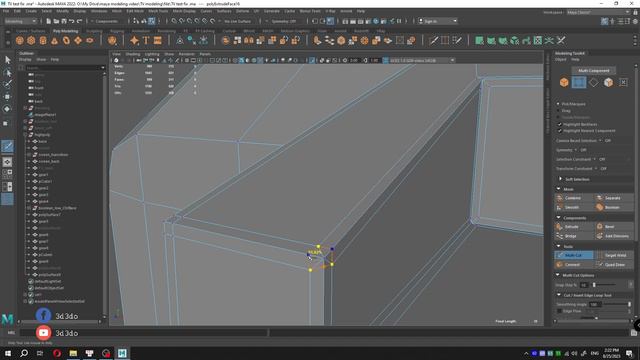The height and width of the screenshot is (360, 640).
Task: Open the Opera browser from the taskbar
Action: point(57,353)
